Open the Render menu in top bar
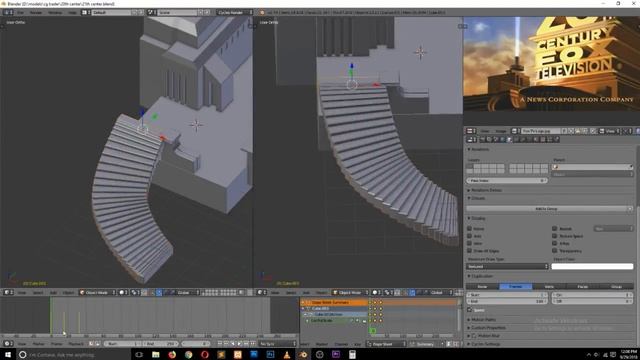The width and height of the screenshot is (640, 360). click(36, 13)
